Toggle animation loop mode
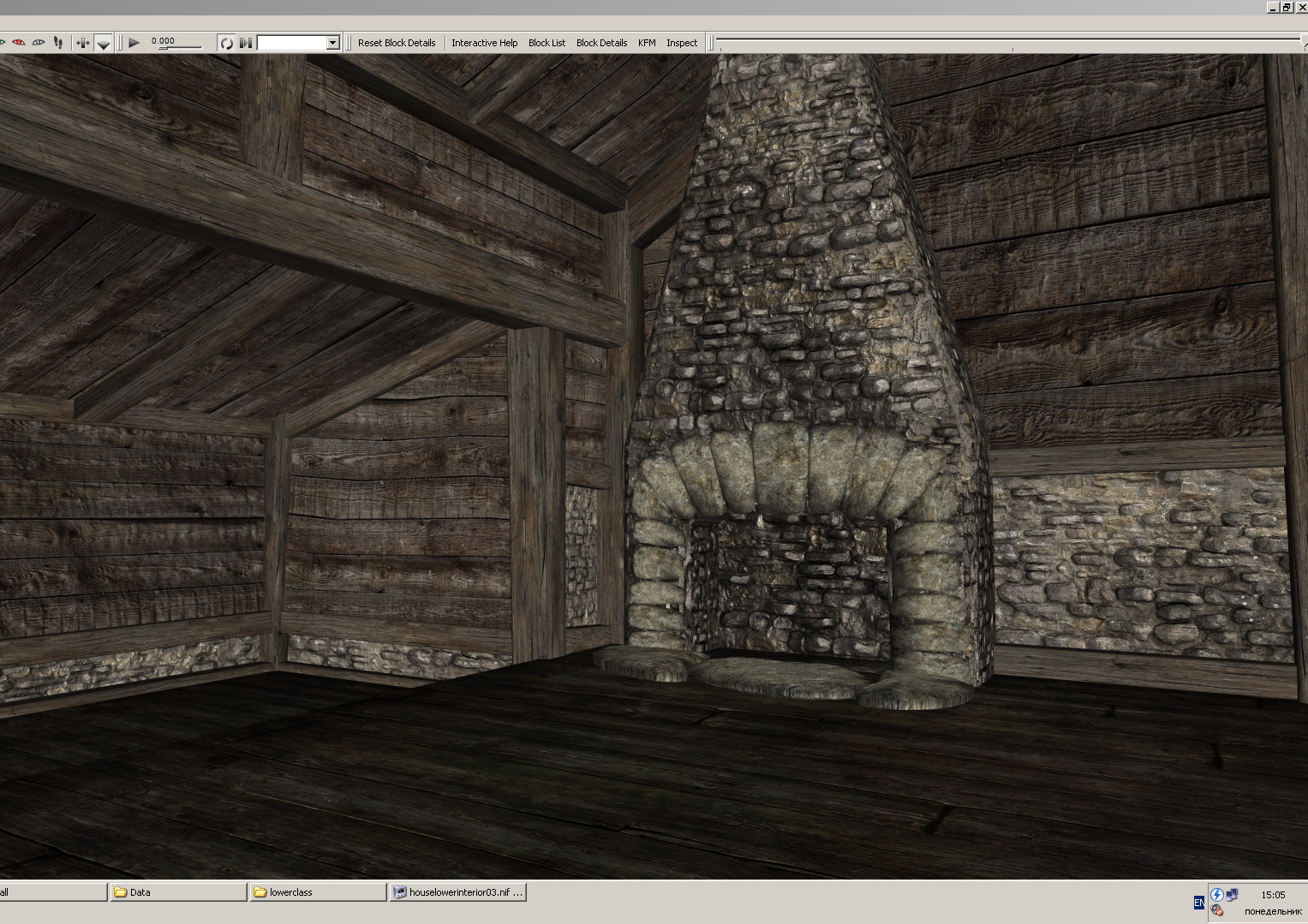 click(x=226, y=42)
